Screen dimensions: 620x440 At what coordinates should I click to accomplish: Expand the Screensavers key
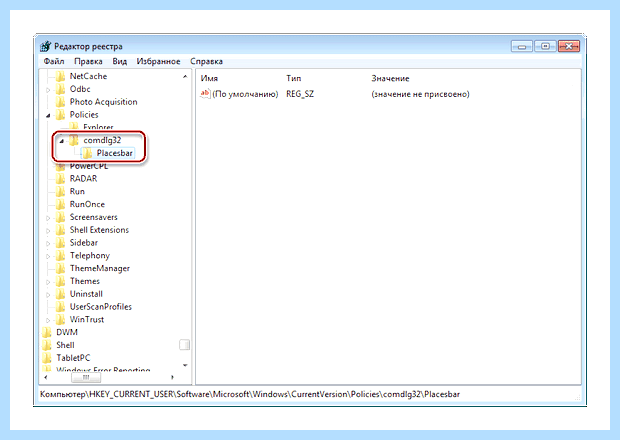(48, 218)
